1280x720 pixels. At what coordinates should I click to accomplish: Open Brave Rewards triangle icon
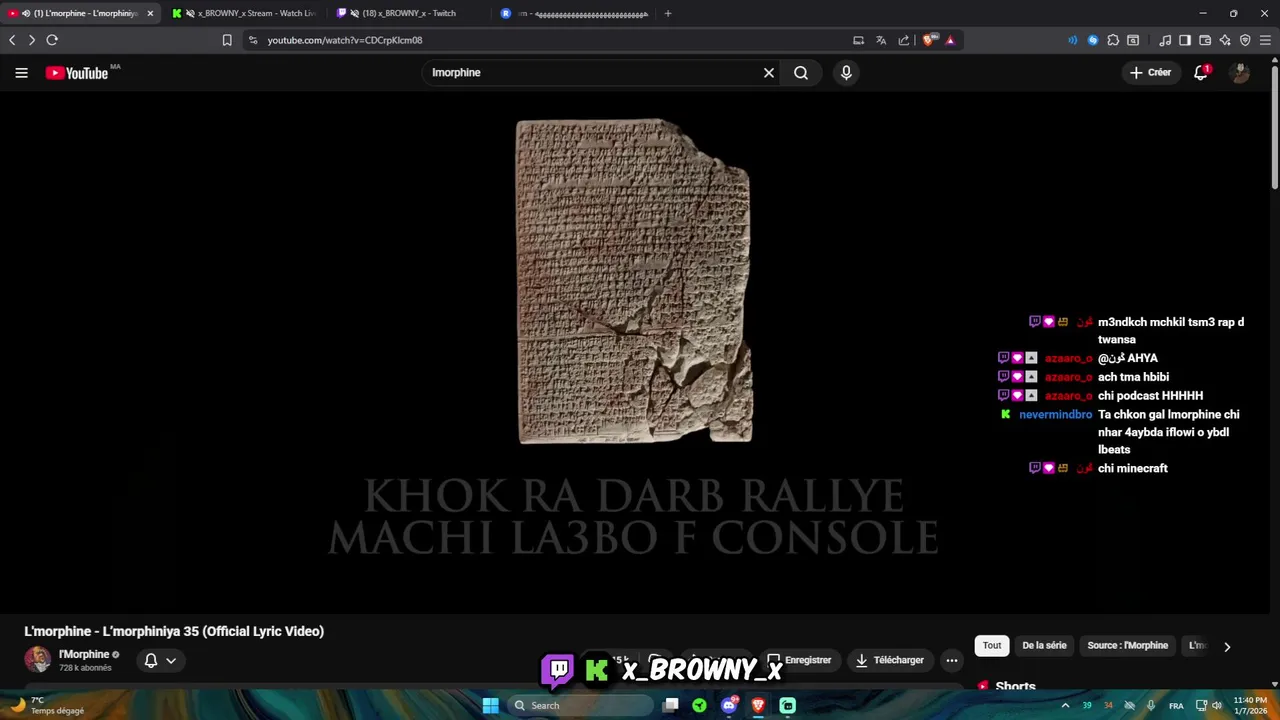tap(950, 40)
